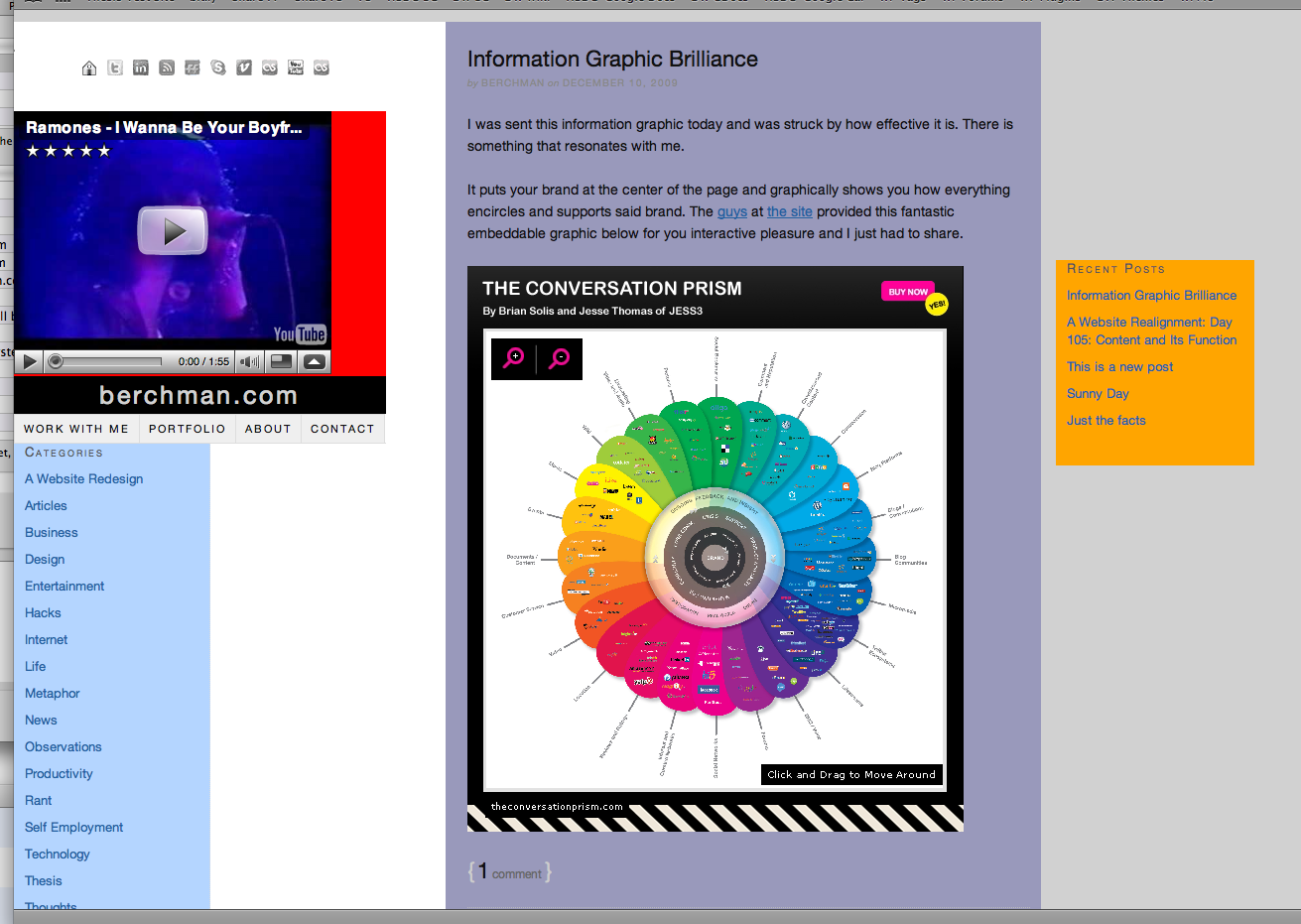Open the 'A Website Redesign' category

tap(84, 478)
